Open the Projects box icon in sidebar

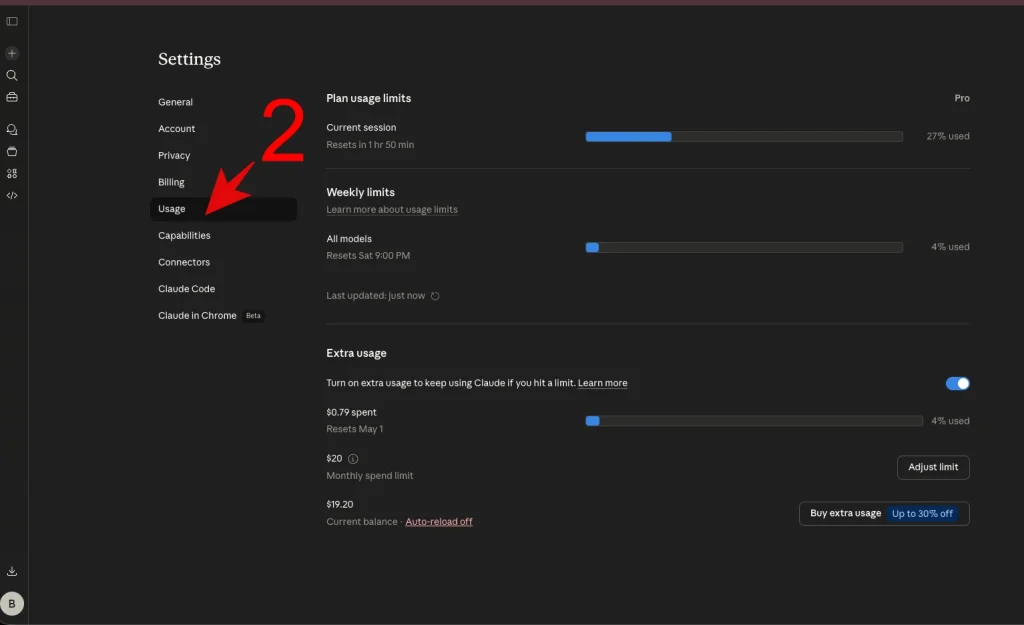pos(12,151)
